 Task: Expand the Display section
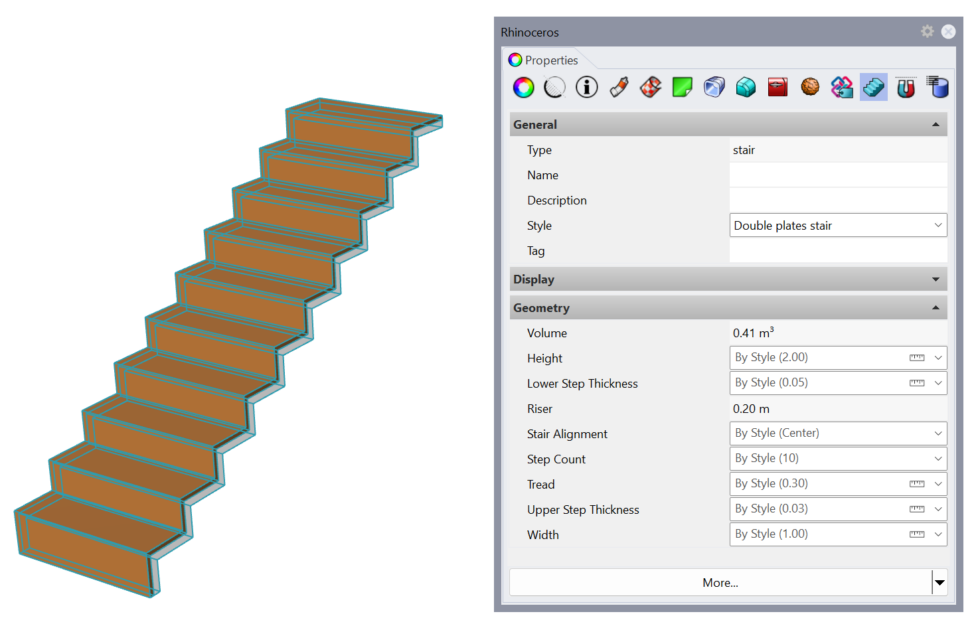point(938,279)
